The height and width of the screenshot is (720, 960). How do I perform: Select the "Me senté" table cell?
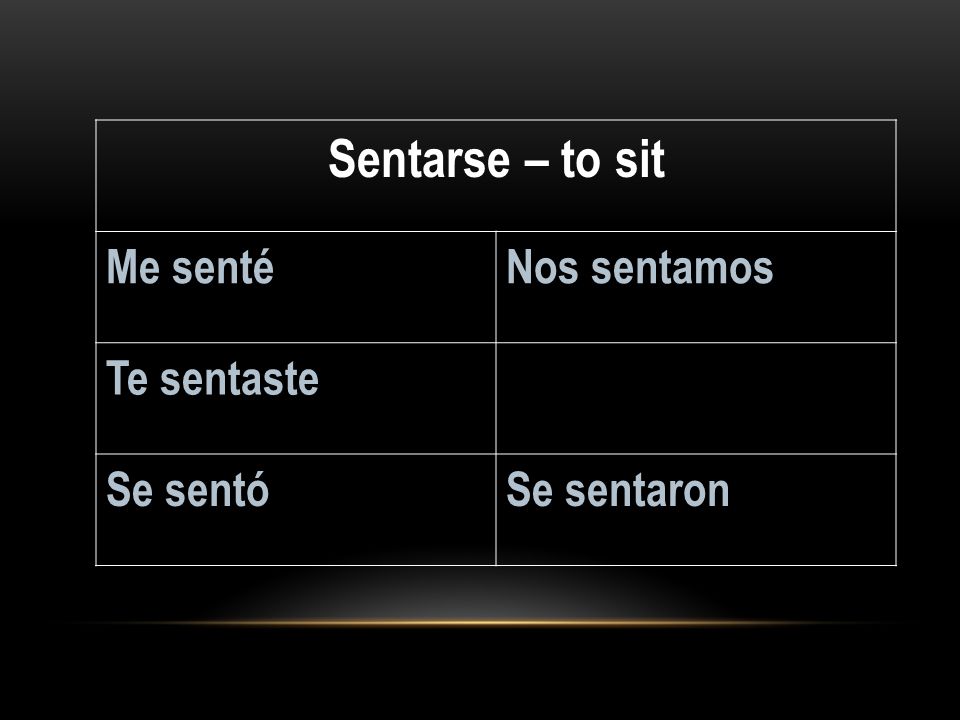296,287
